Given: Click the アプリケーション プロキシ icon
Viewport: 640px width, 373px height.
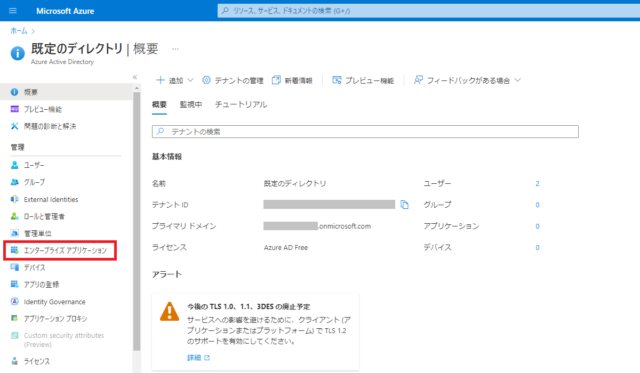Looking at the screenshot, I should [14, 318].
